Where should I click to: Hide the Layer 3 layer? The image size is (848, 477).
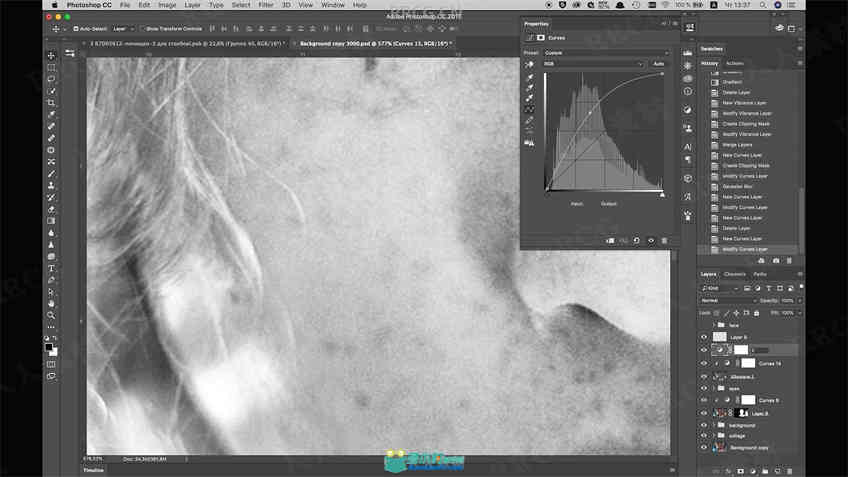[x=704, y=413]
